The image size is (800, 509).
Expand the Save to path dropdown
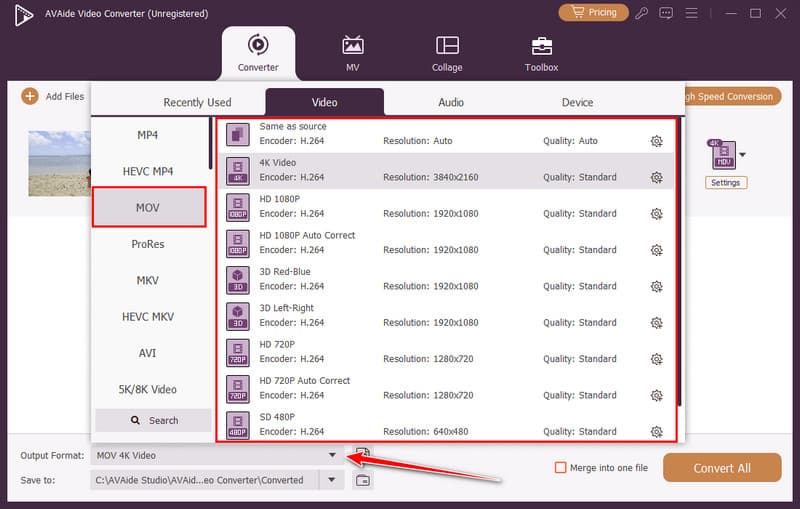(332, 480)
